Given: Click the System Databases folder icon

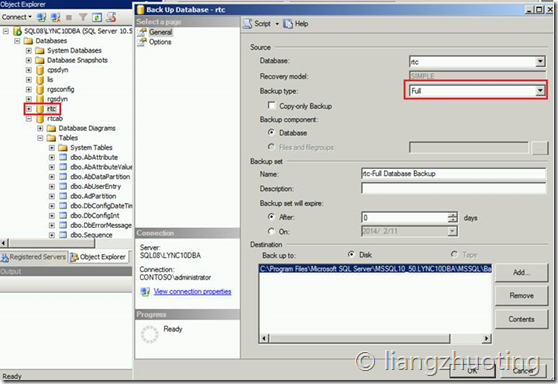Looking at the screenshot, I should (40, 51).
